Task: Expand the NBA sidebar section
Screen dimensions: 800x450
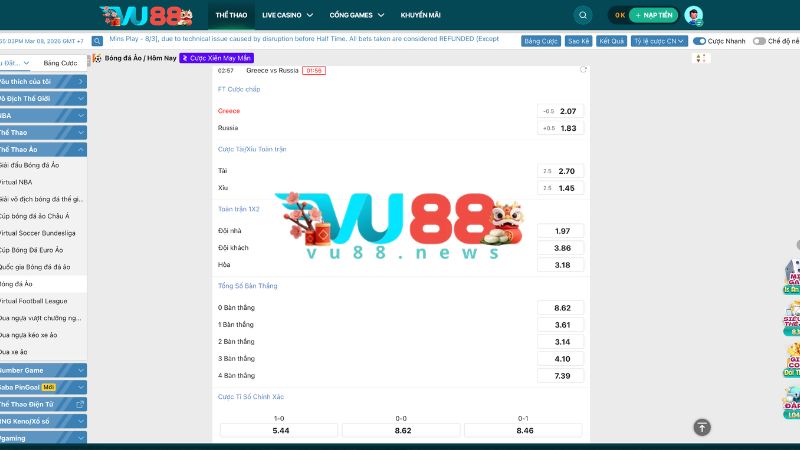Action: (x=42, y=115)
